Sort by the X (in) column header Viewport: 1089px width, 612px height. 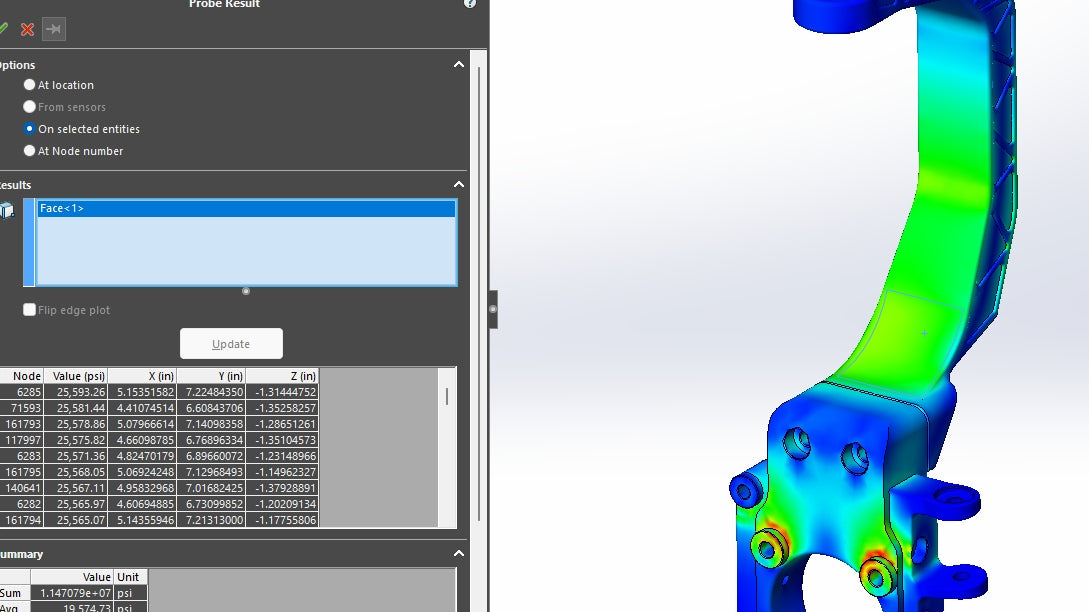pos(142,376)
